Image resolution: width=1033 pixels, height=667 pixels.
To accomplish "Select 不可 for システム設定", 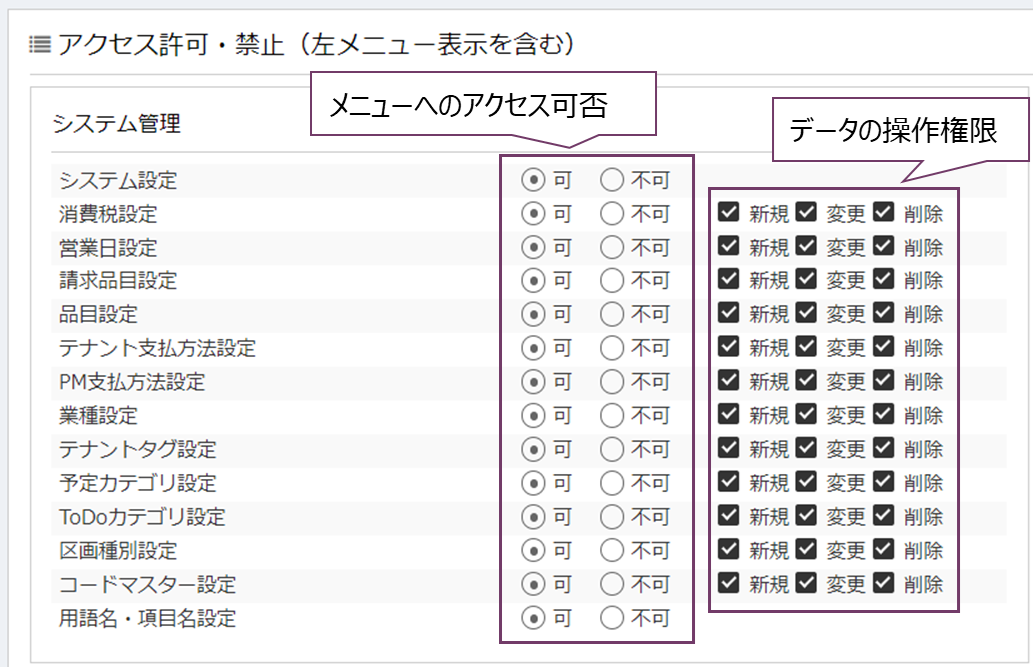I will pos(612,181).
